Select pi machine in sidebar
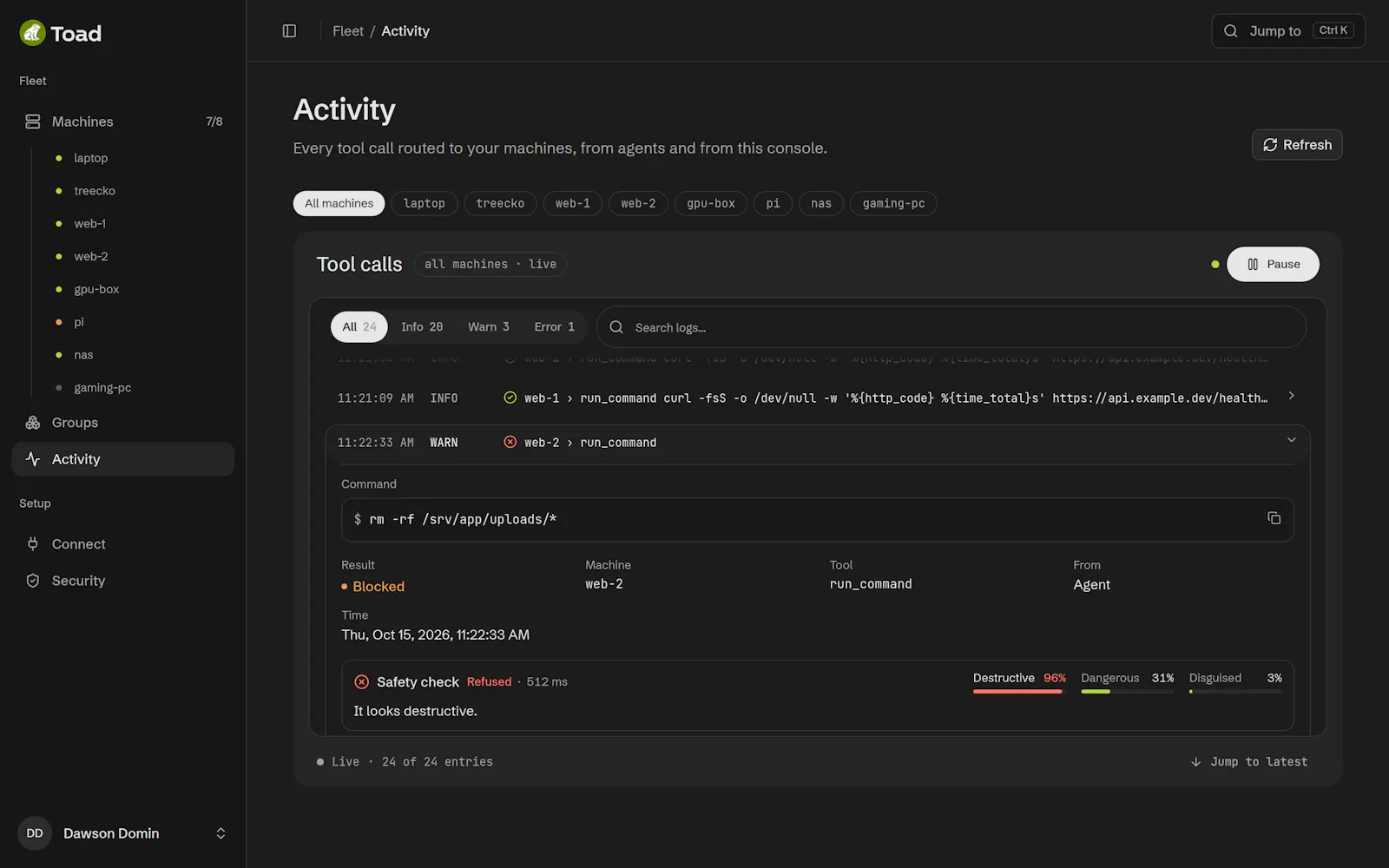This screenshot has height=868, width=1389. coord(79,322)
